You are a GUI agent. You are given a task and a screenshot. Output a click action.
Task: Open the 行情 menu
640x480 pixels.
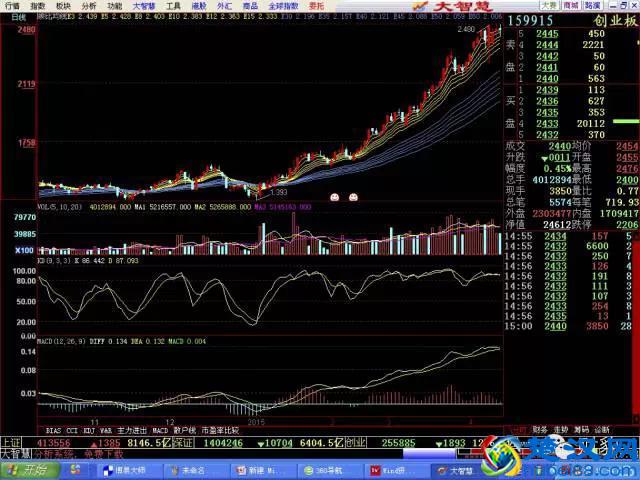pos(11,5)
